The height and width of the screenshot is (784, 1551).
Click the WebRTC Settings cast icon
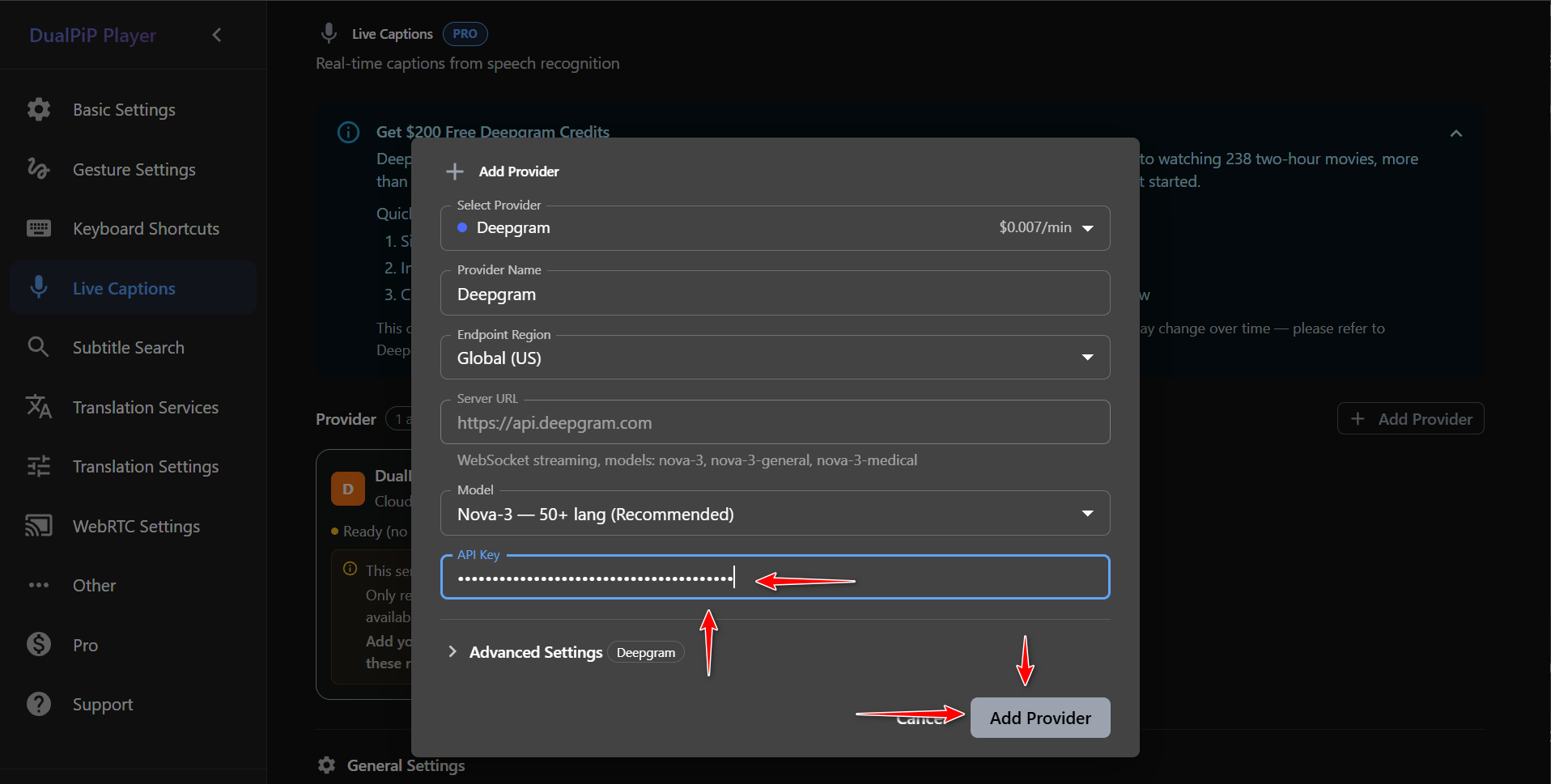[39, 526]
